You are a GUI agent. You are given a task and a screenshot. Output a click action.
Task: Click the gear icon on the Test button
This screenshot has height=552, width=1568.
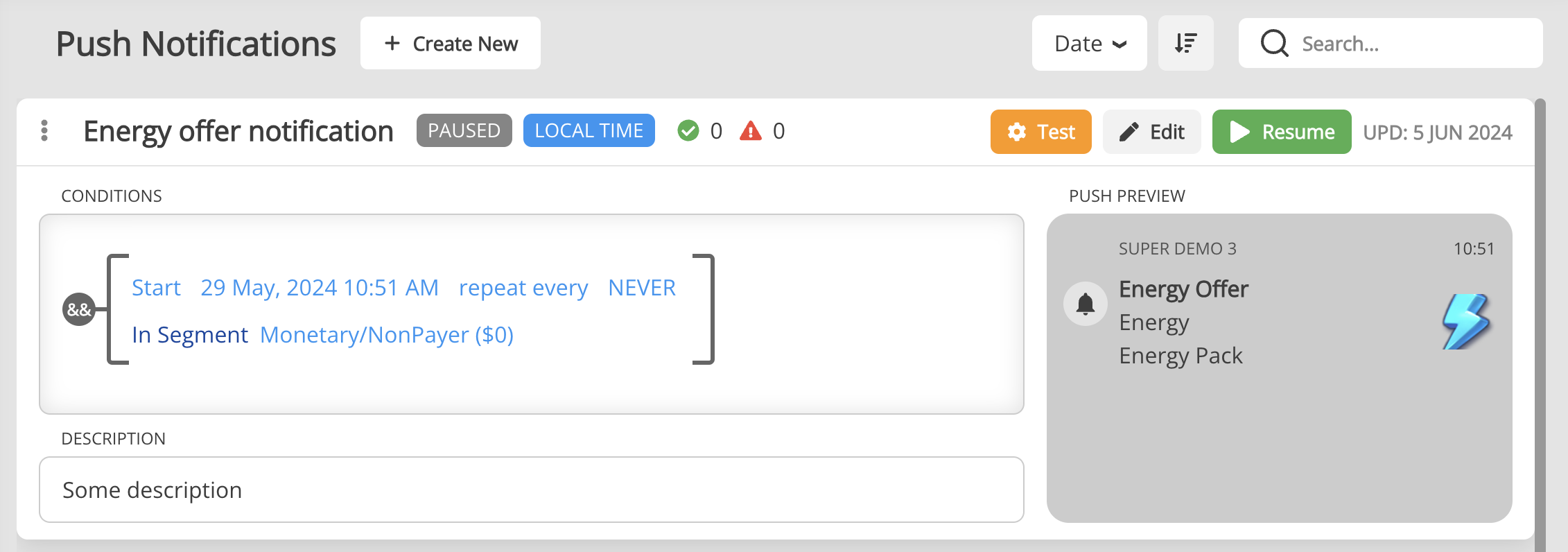tap(1015, 131)
